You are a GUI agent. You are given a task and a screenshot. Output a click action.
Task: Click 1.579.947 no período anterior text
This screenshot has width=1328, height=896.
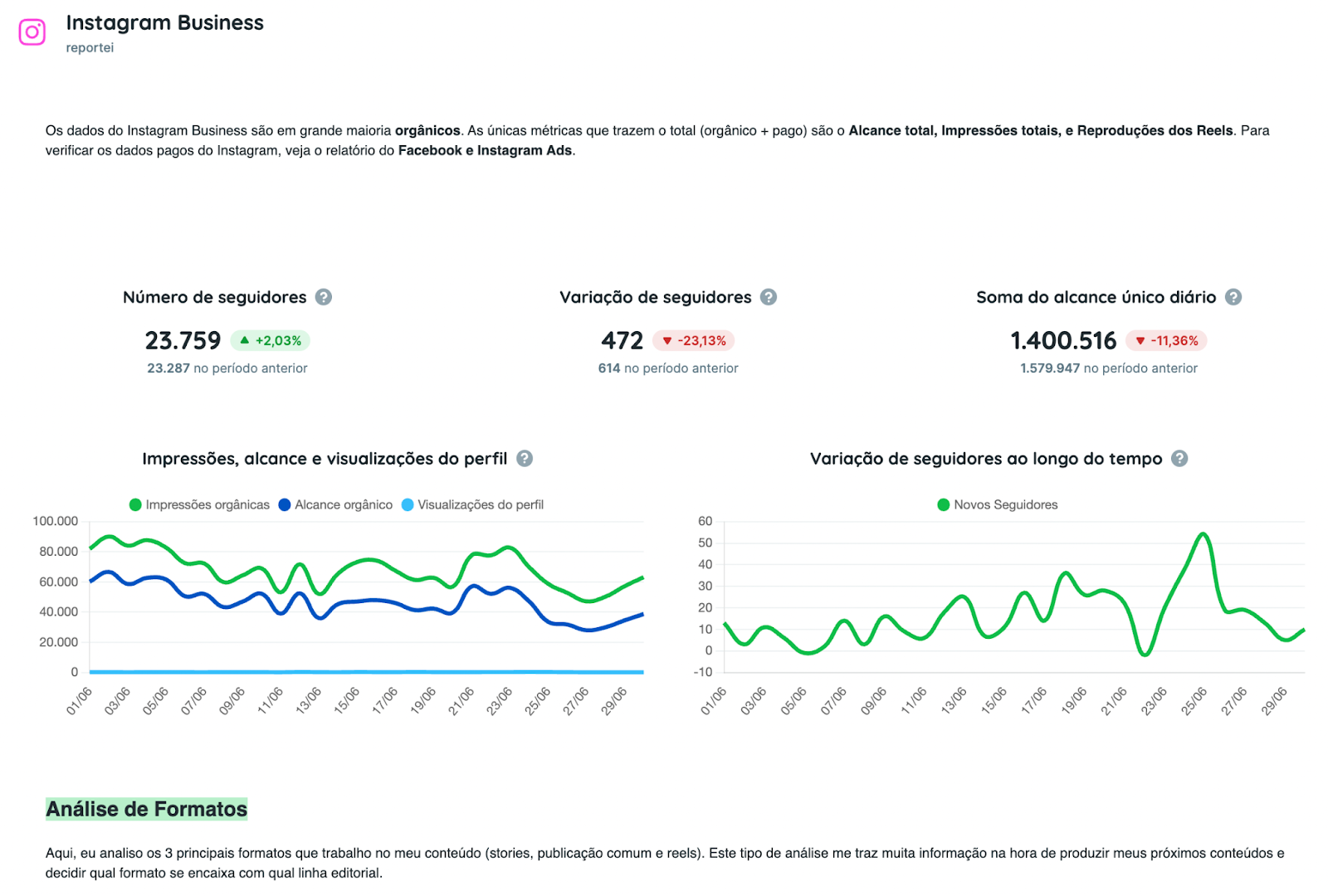pos(1109,368)
